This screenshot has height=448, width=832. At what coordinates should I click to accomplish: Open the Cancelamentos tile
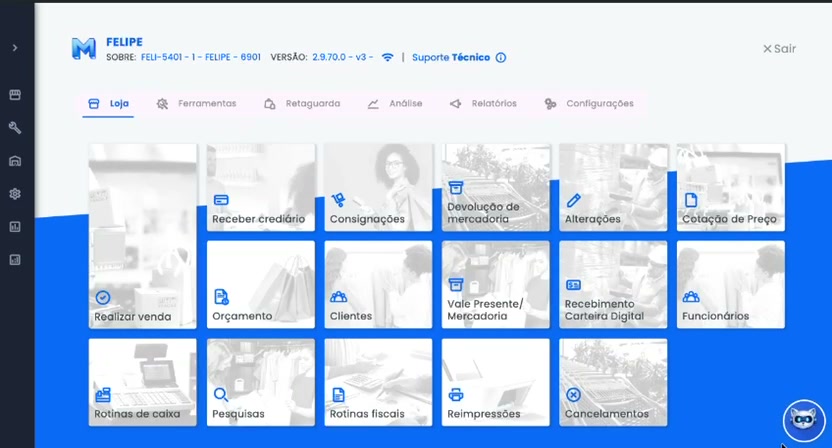(613, 382)
